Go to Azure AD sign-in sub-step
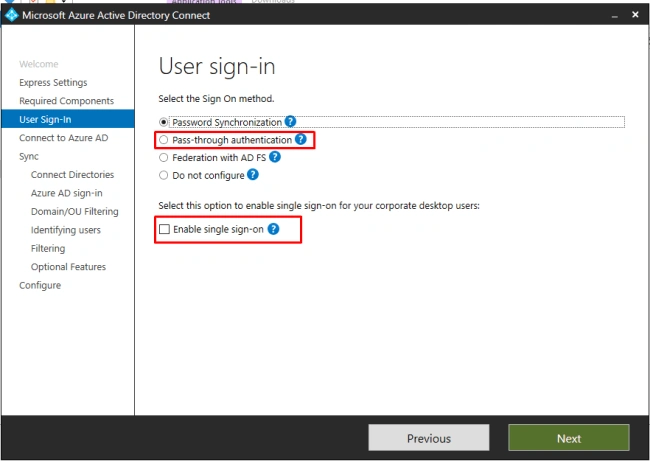 (66, 193)
